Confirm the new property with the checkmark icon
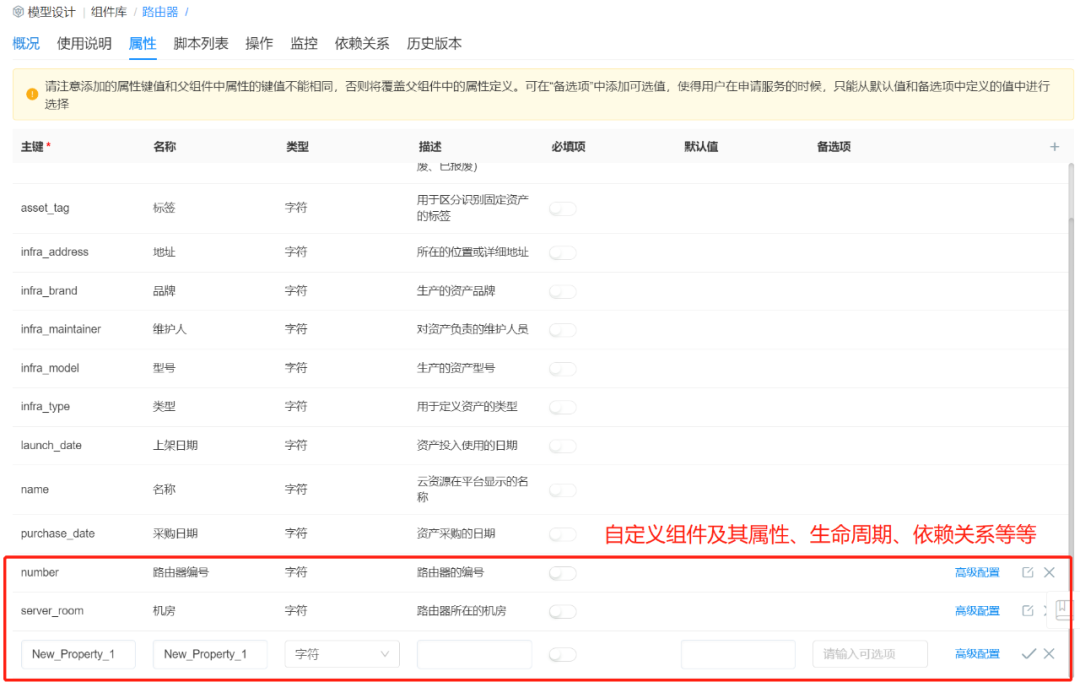This screenshot has height=682, width=1080. [x=1028, y=653]
